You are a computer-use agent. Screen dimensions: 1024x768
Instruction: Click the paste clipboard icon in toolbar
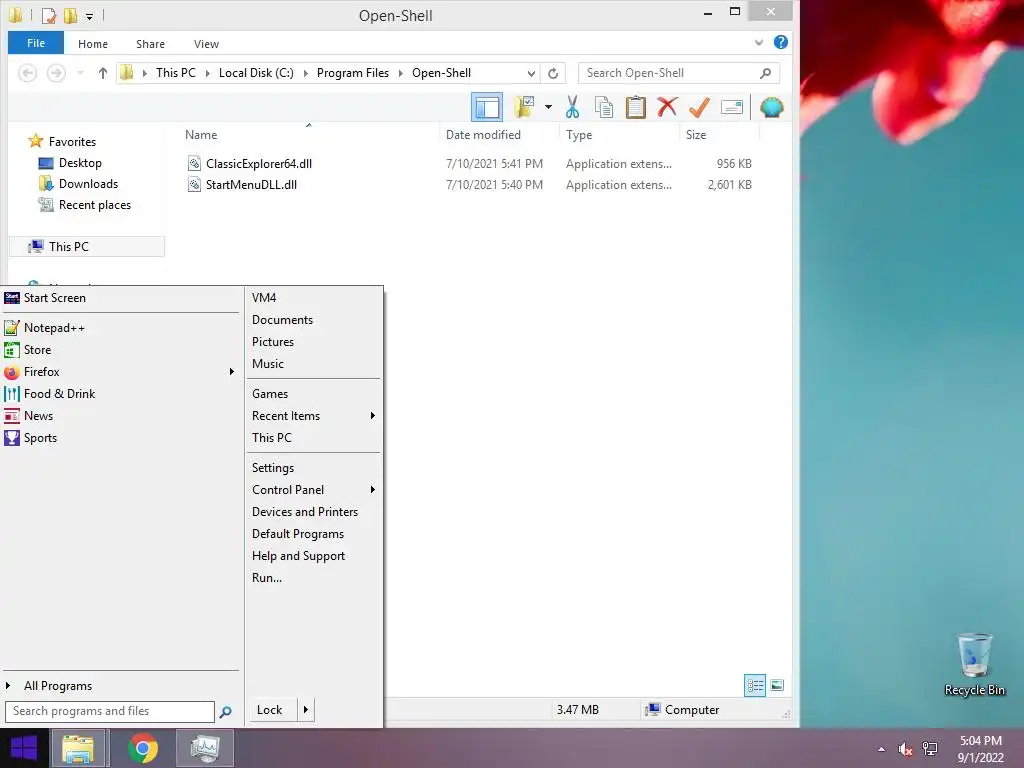(x=635, y=107)
